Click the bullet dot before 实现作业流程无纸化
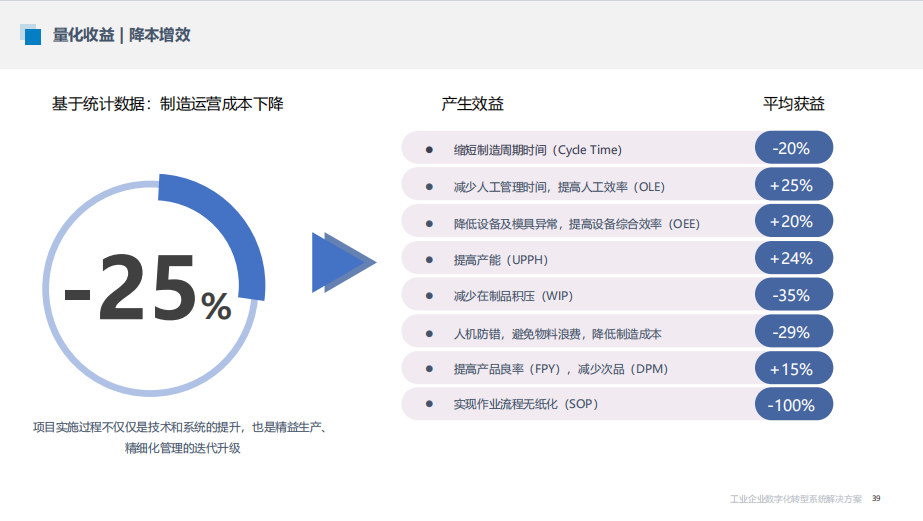923x521 pixels. (x=429, y=404)
